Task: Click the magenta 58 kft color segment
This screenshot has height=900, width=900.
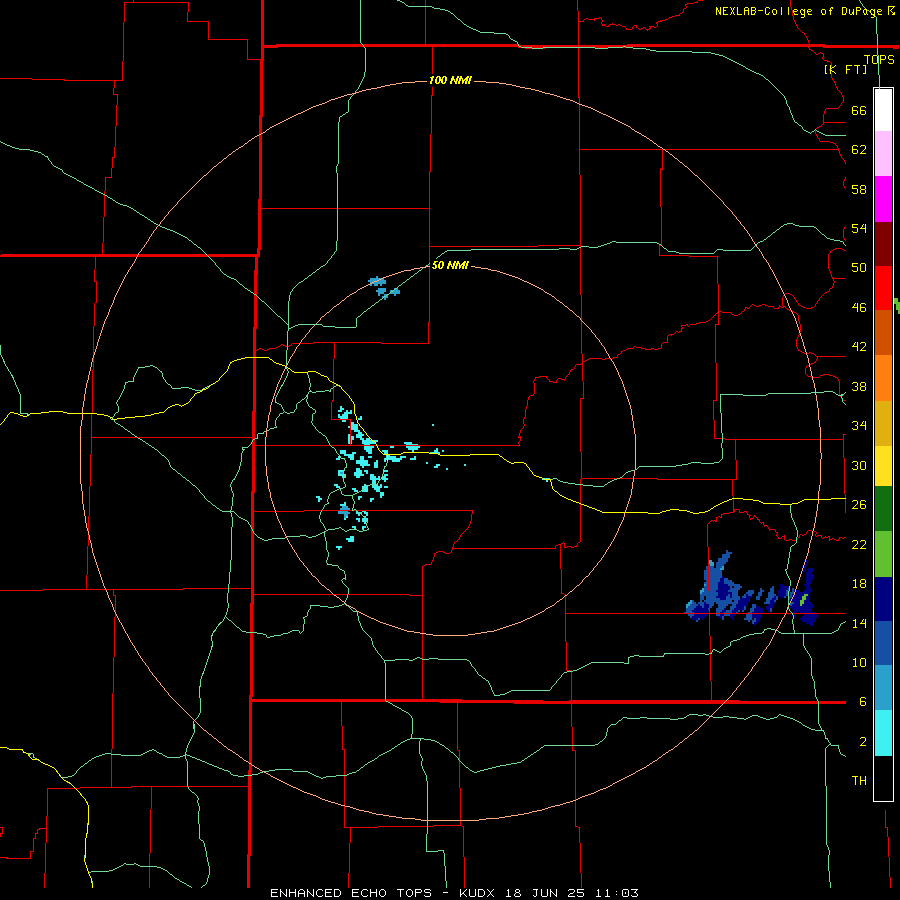Action: coord(883,199)
